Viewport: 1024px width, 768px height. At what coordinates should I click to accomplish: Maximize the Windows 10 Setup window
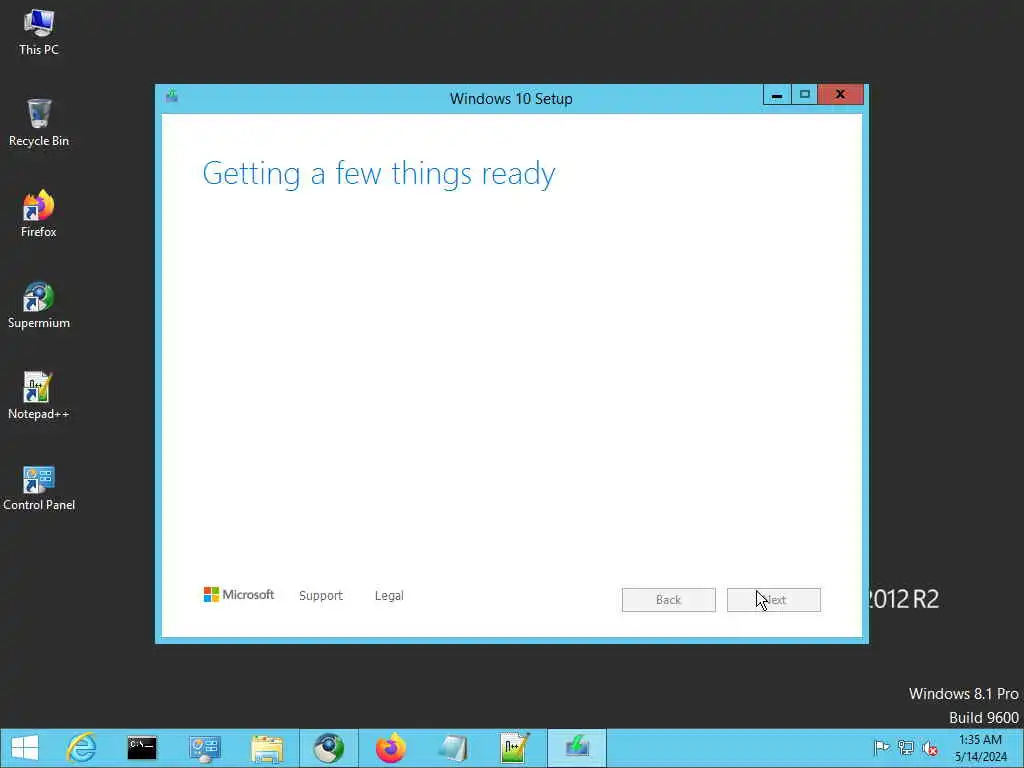tap(805, 95)
